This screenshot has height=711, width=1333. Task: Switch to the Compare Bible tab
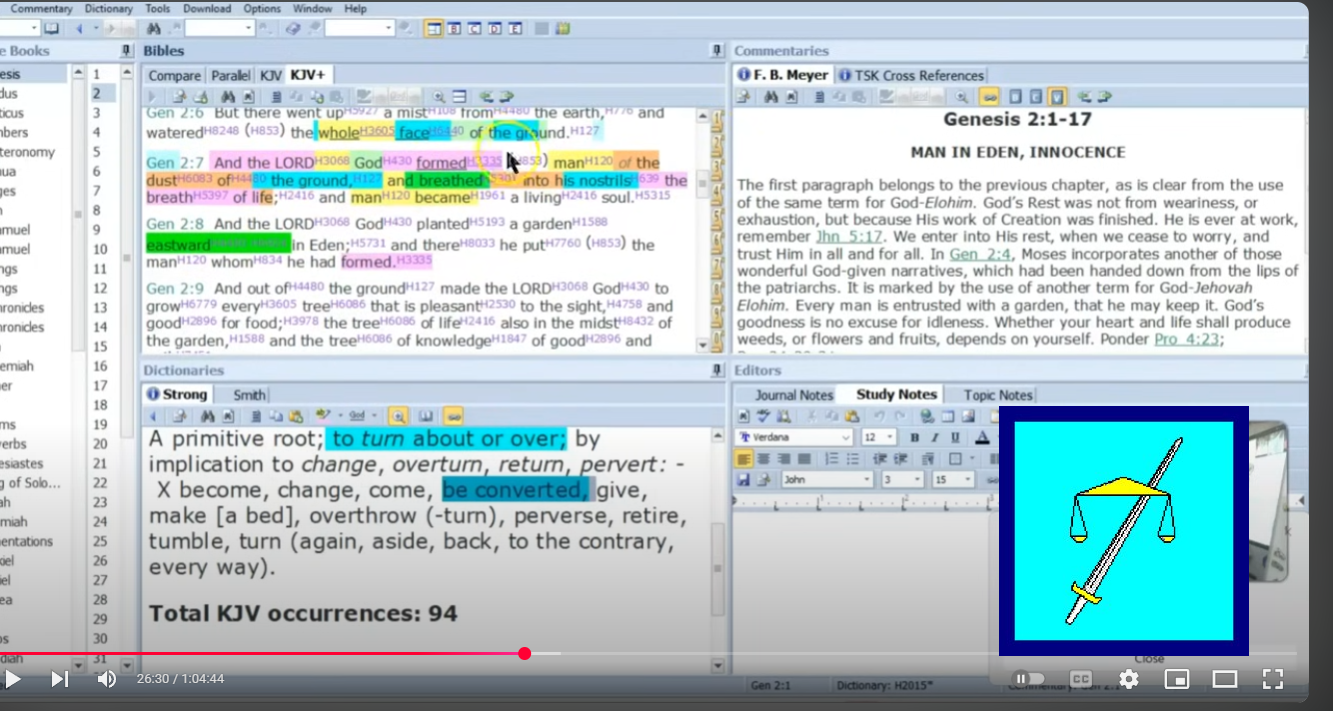(x=175, y=75)
